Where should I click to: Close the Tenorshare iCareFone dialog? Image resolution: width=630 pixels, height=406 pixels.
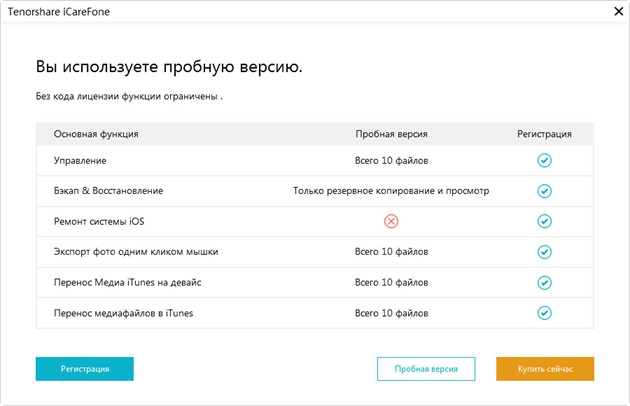coord(619,11)
